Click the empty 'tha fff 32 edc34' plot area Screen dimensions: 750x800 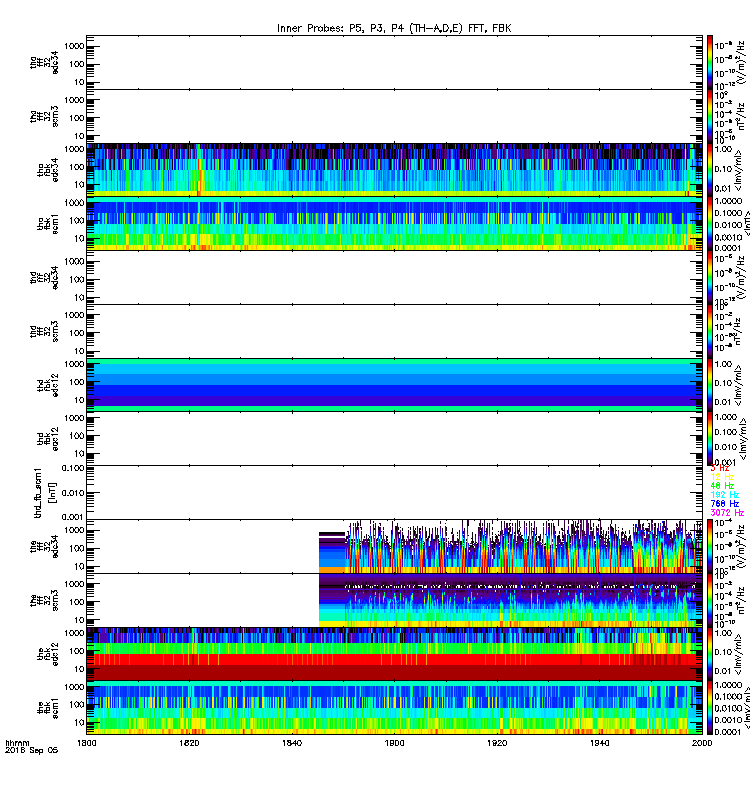[x=394, y=62]
